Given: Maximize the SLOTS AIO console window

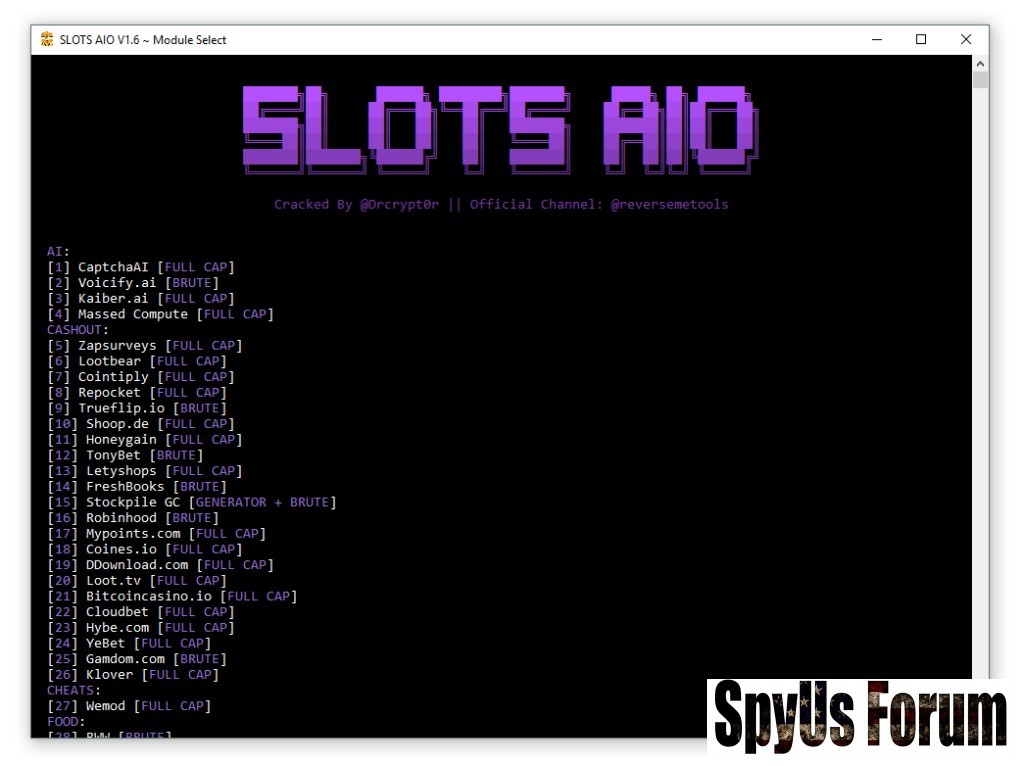Looking at the screenshot, I should point(921,40).
